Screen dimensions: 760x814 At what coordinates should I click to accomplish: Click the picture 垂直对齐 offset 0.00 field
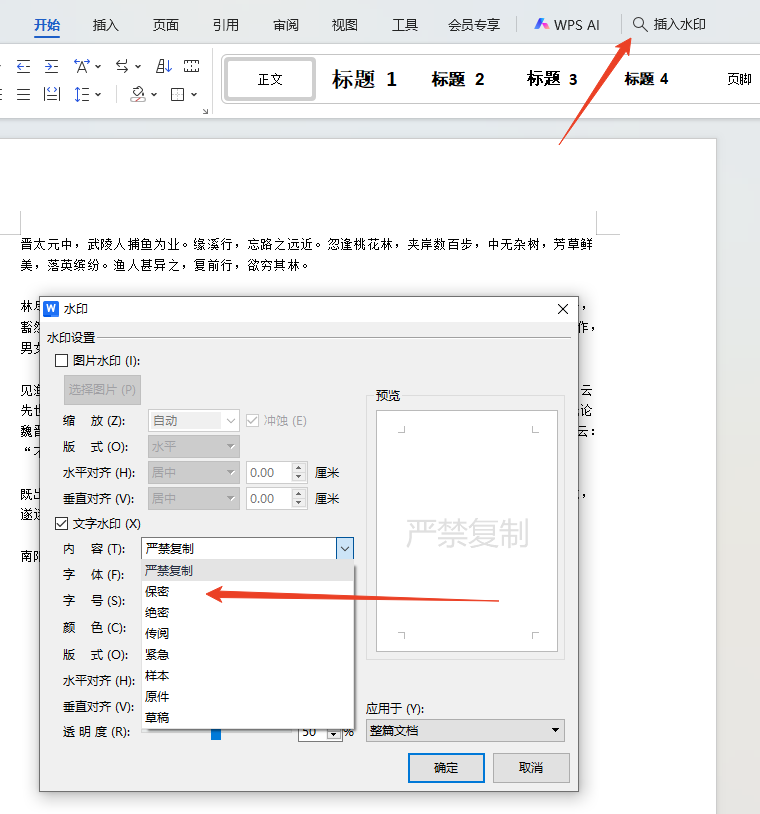point(270,498)
